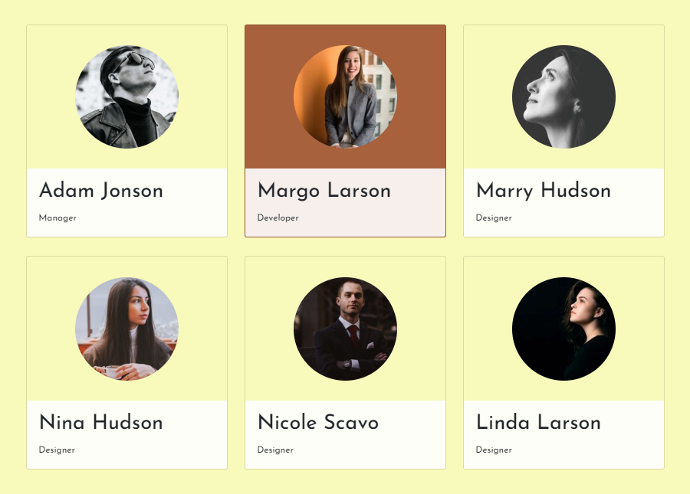Screen dimensions: 690x494
Task: Select the Designer label under Marry Hudson
Action: coord(494,218)
